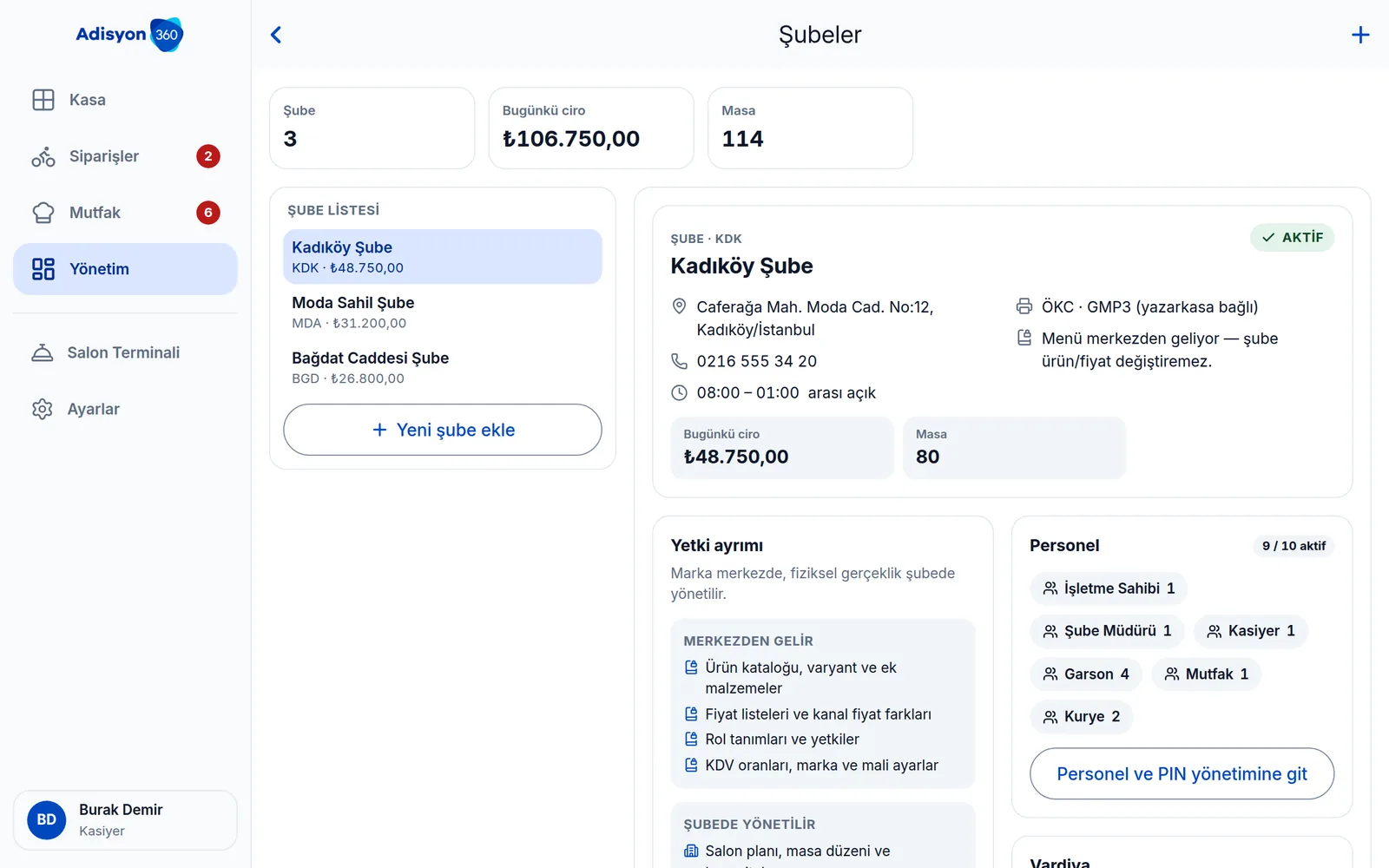Go back using the left chevron
This screenshot has height=868, width=1389.
[x=276, y=35]
